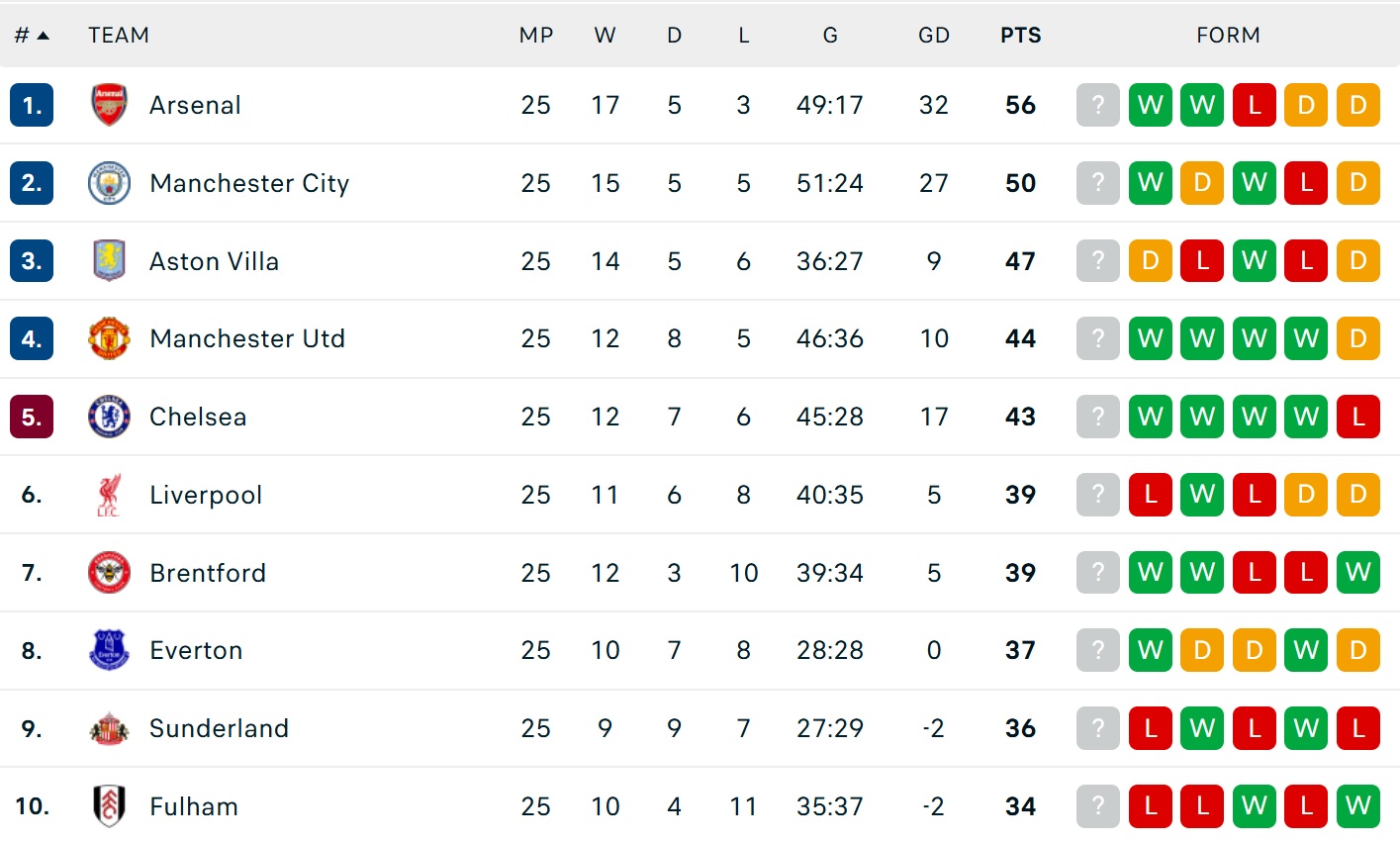1400x842 pixels.
Task: Open the Brentford team name link
Action: [x=208, y=573]
